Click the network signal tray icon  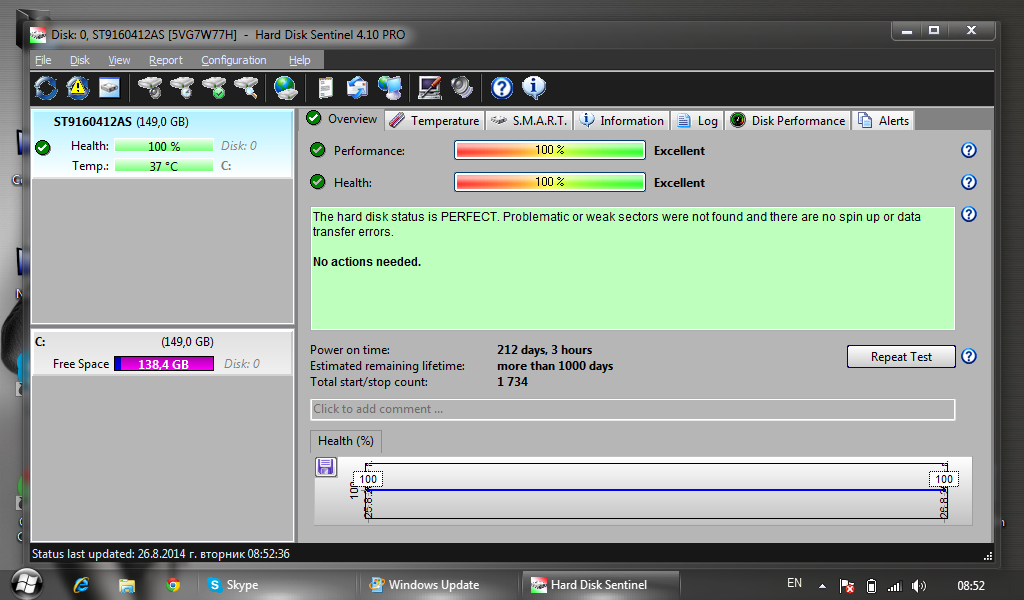[895, 586]
